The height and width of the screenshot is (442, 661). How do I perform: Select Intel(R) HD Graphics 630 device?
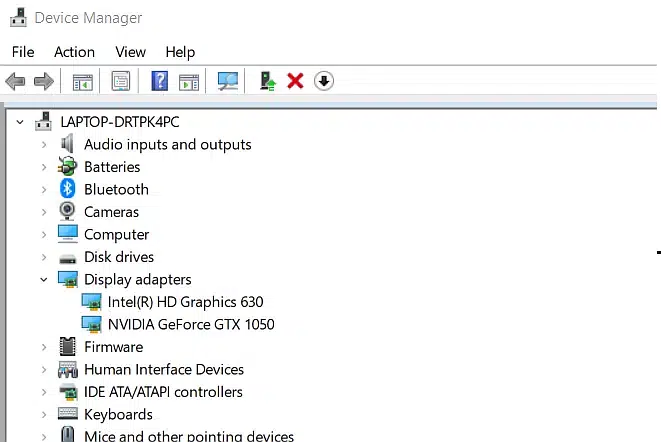click(185, 302)
